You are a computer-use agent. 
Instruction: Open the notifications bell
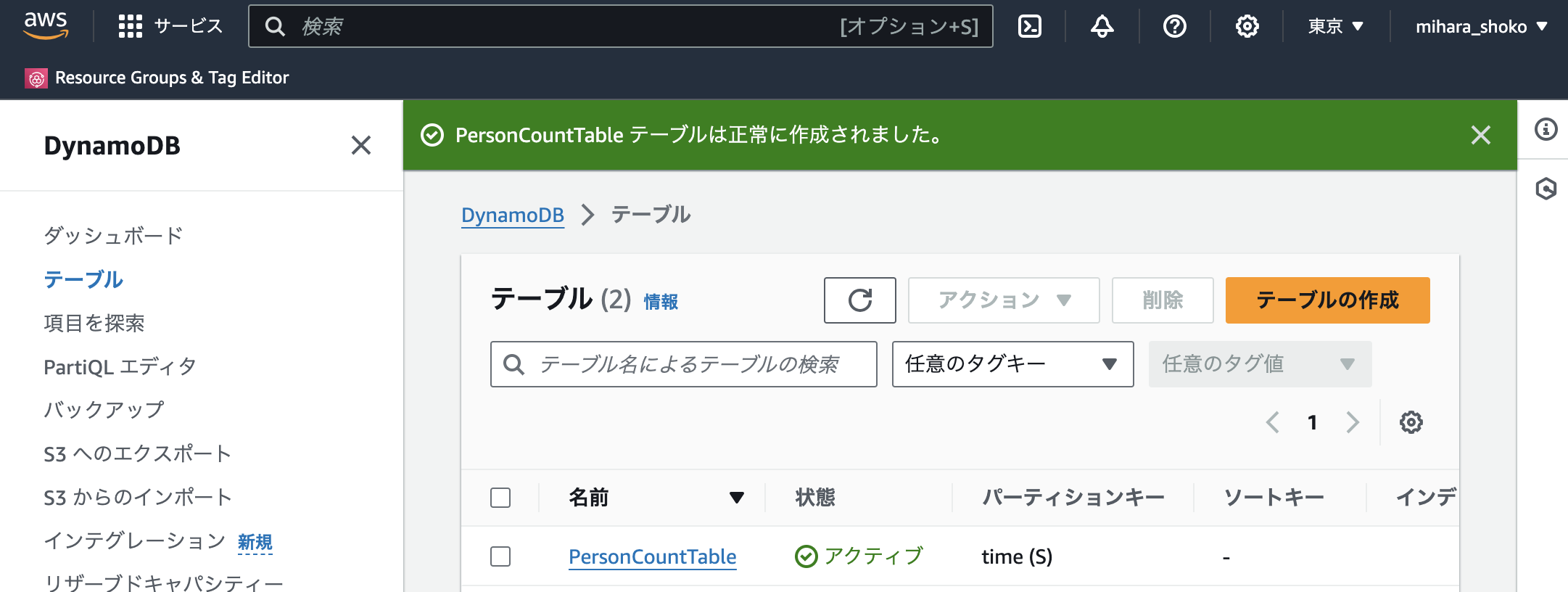1102,26
